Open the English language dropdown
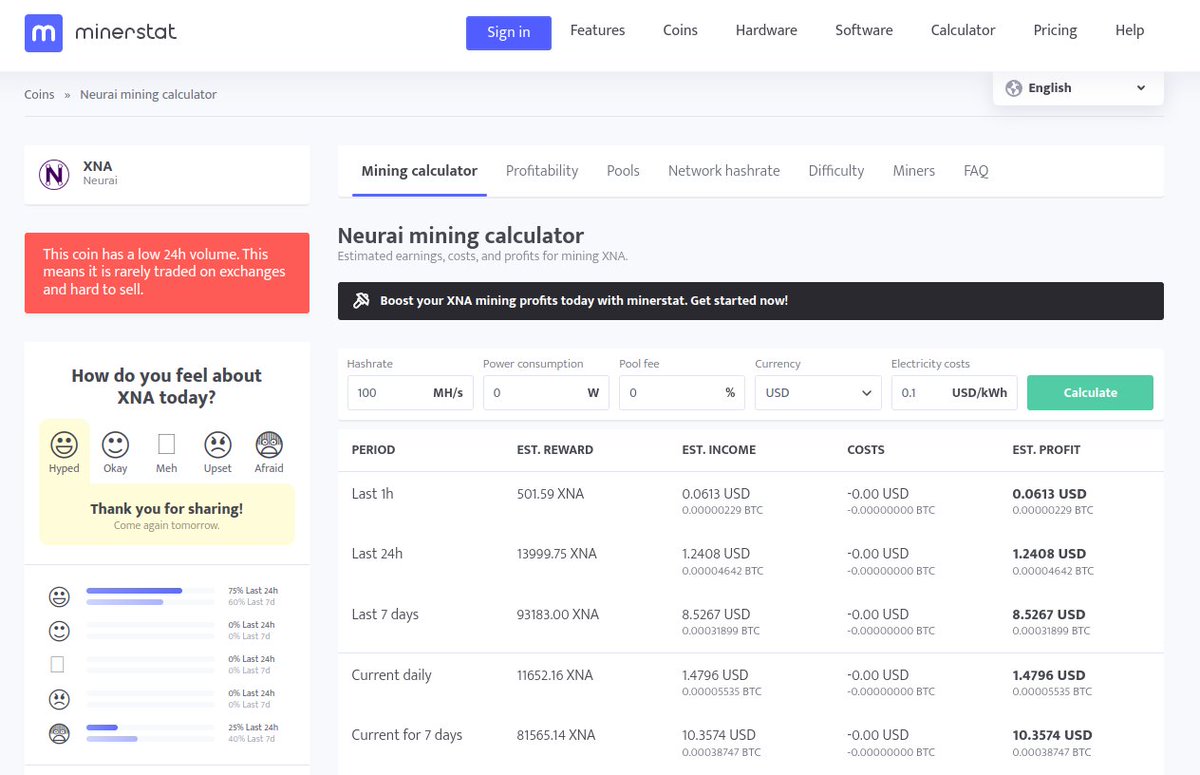This screenshot has width=1200, height=775. 1078,88
